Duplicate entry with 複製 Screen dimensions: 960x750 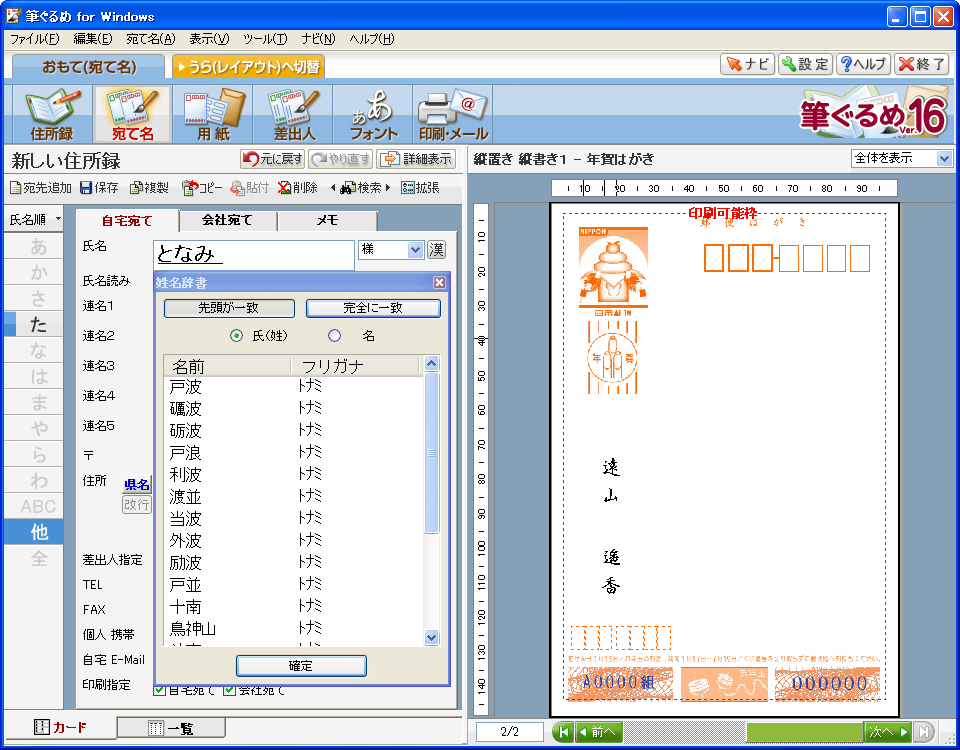(149, 187)
